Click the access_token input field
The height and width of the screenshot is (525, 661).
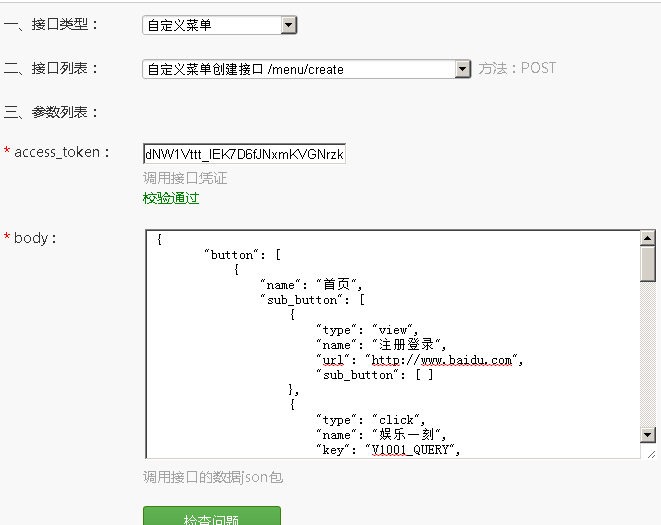244,154
